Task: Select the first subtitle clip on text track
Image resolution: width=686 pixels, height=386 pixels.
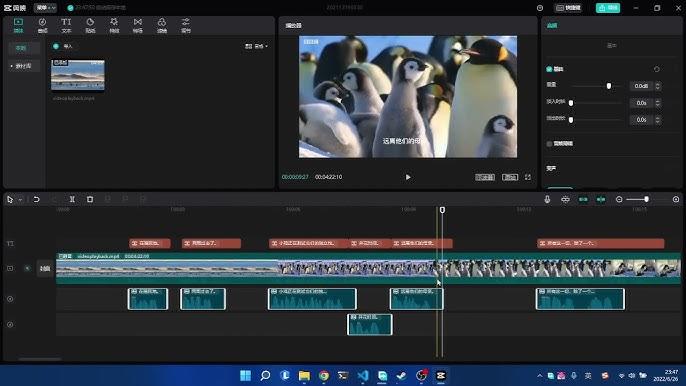Action: (150, 243)
